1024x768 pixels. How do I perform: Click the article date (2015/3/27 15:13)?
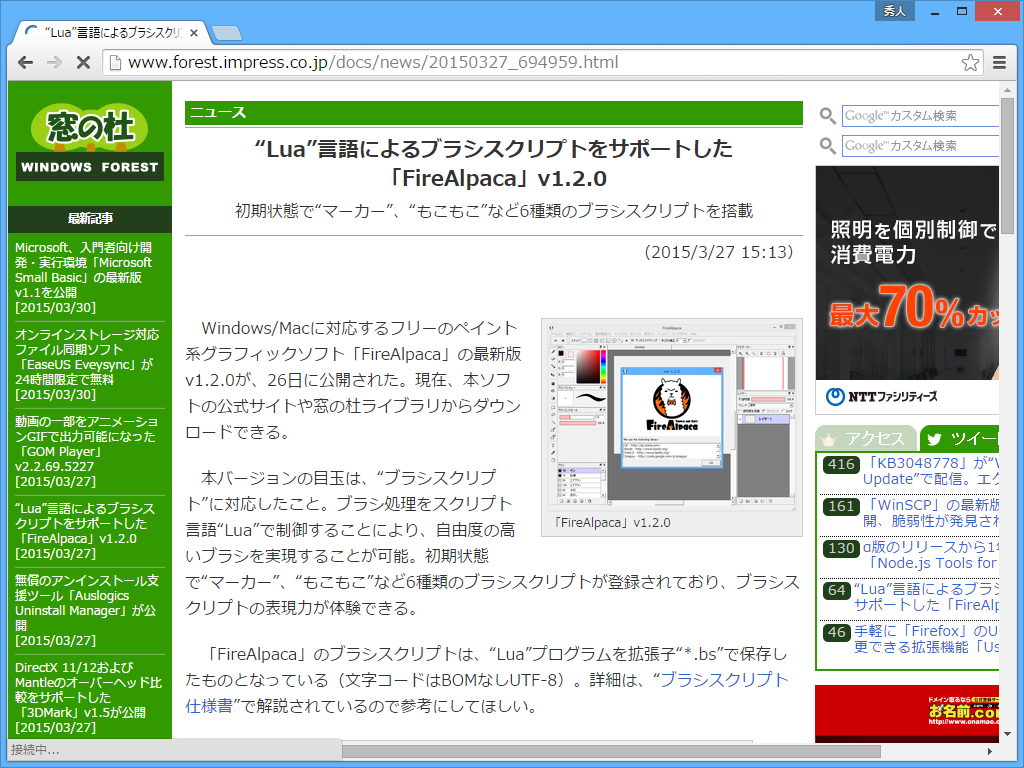point(718,252)
